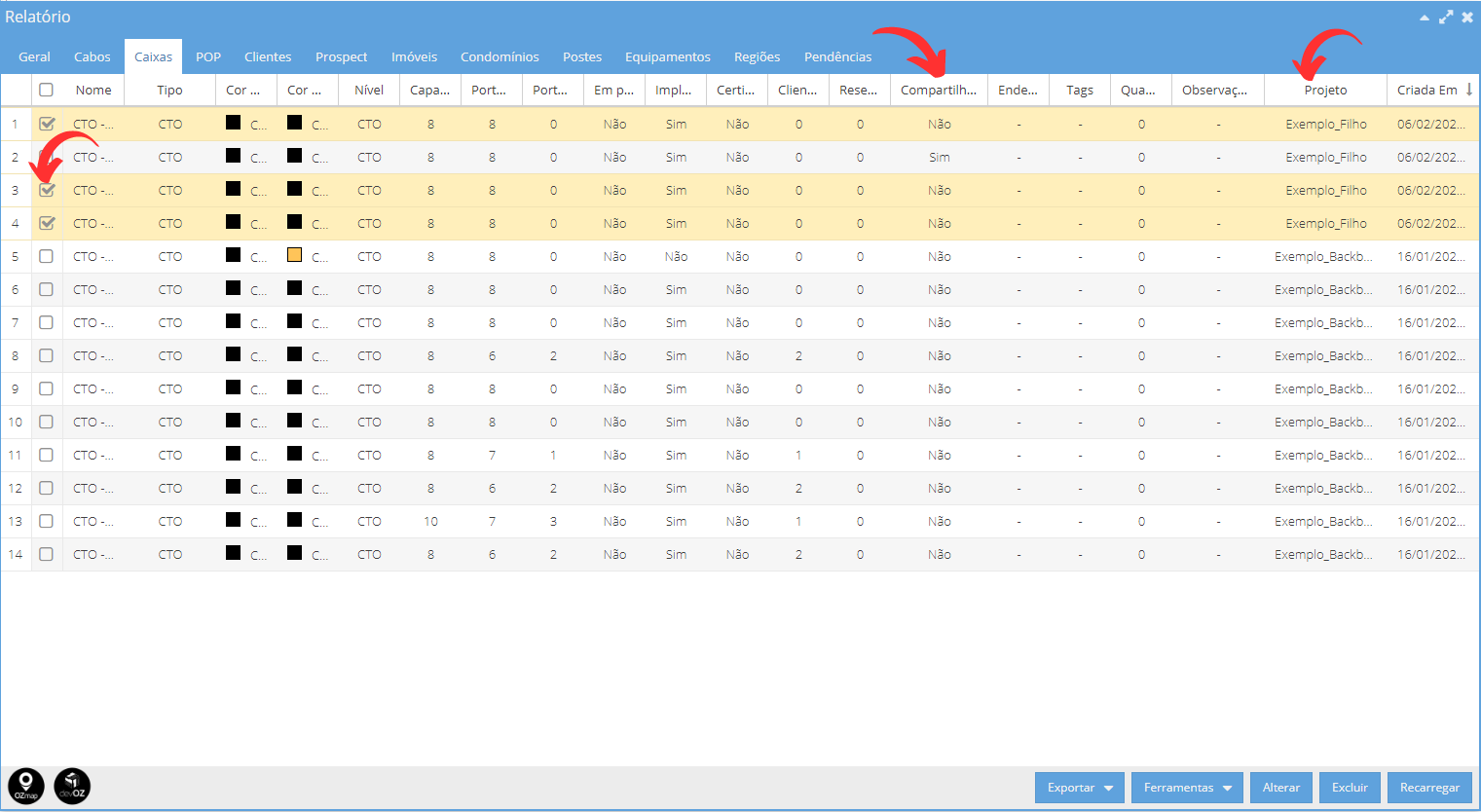Click the OZmap logo icon
Screen dimensions: 1481x812
tap(26, 786)
